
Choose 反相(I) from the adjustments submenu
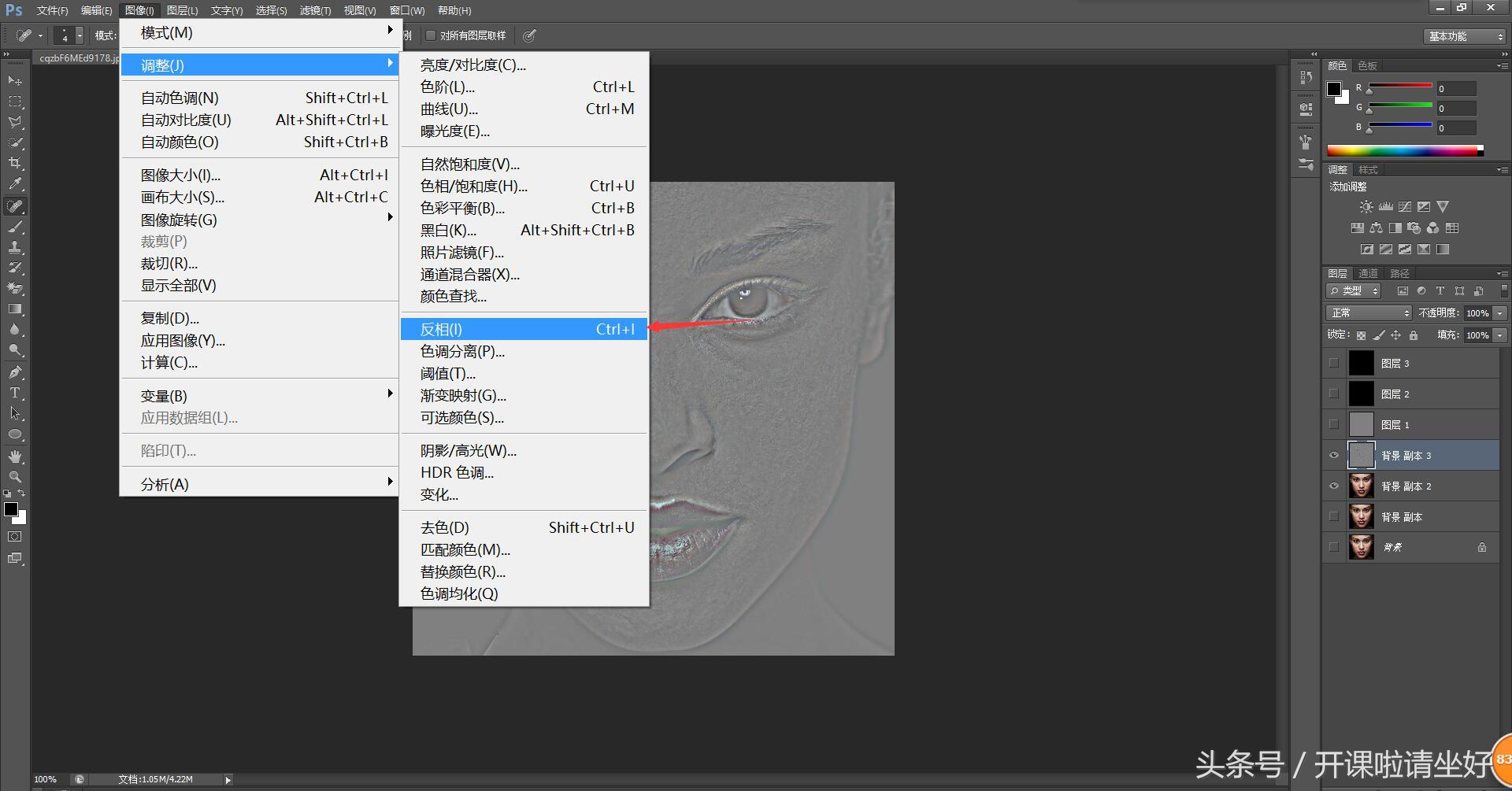524,329
